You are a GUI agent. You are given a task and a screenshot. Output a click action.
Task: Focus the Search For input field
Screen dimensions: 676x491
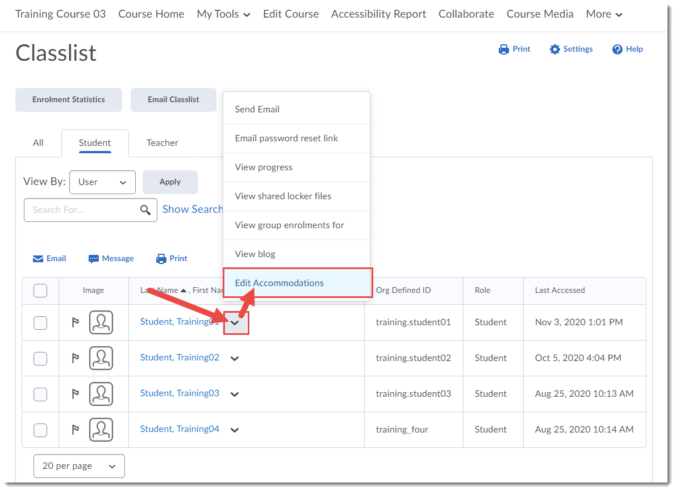point(91,210)
